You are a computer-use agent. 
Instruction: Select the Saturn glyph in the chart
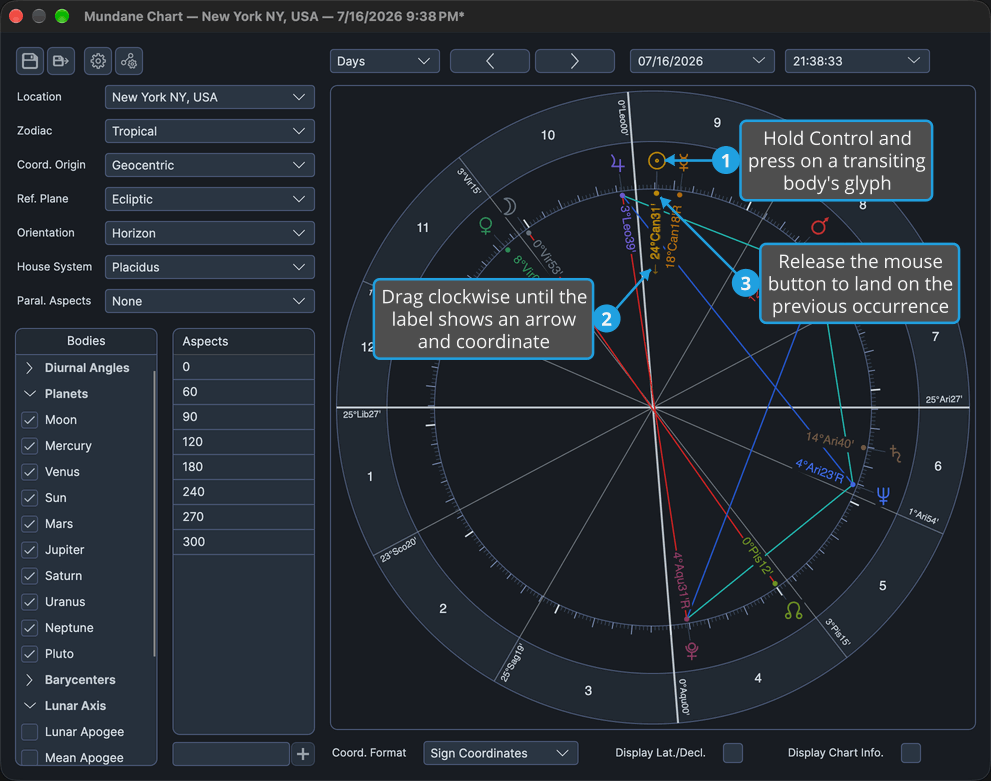896,453
